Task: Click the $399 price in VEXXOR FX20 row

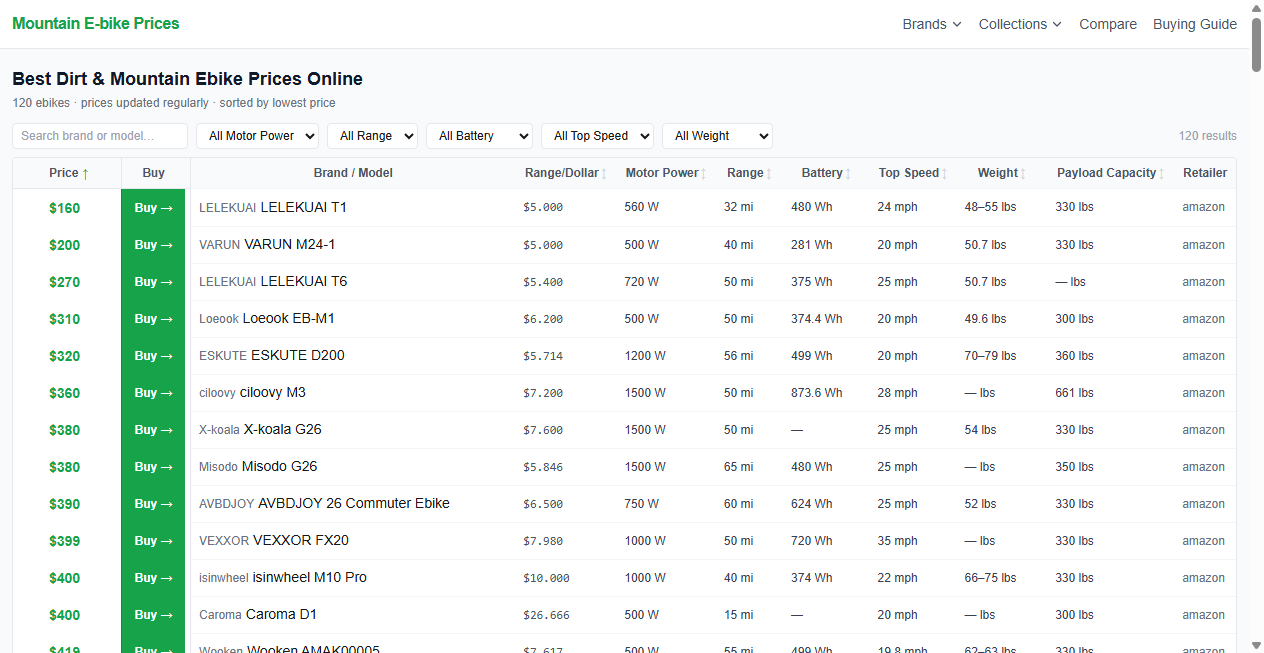Action: tap(64, 541)
